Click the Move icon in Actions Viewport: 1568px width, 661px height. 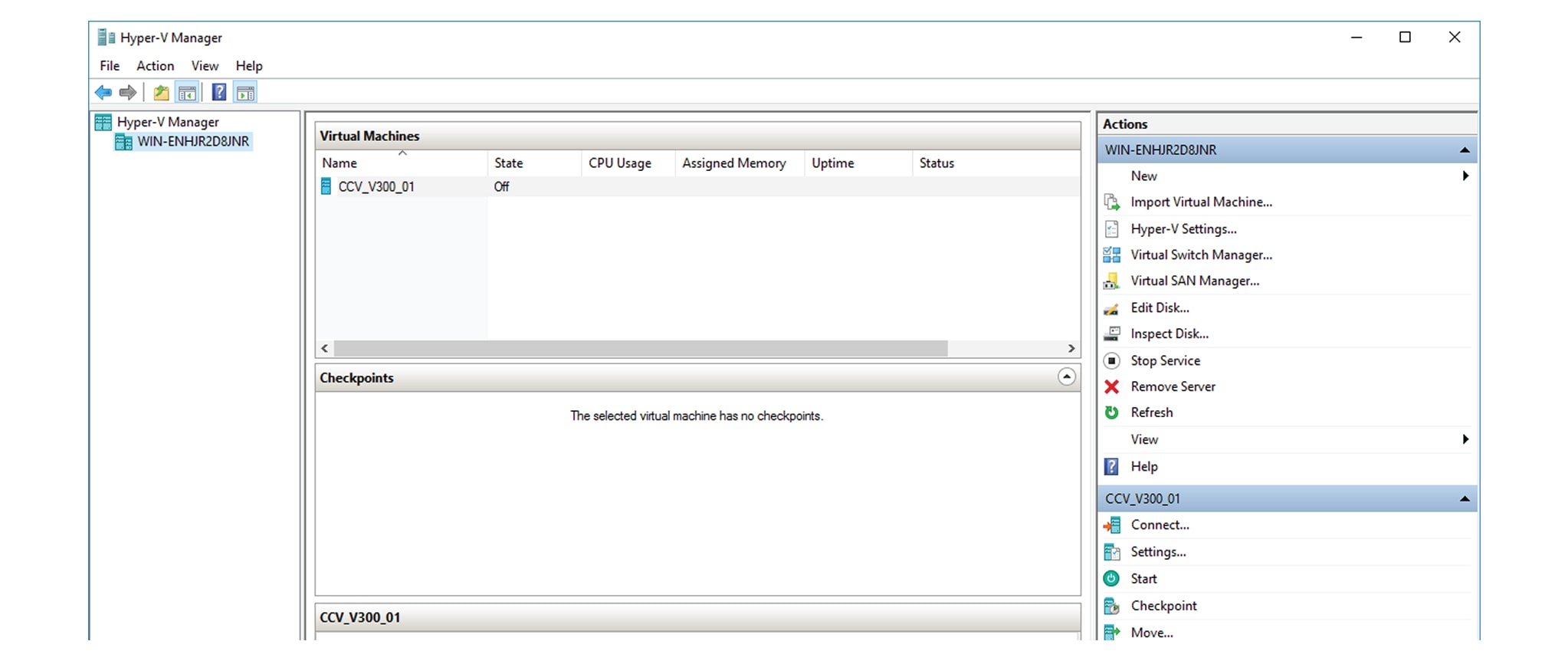[1111, 633]
